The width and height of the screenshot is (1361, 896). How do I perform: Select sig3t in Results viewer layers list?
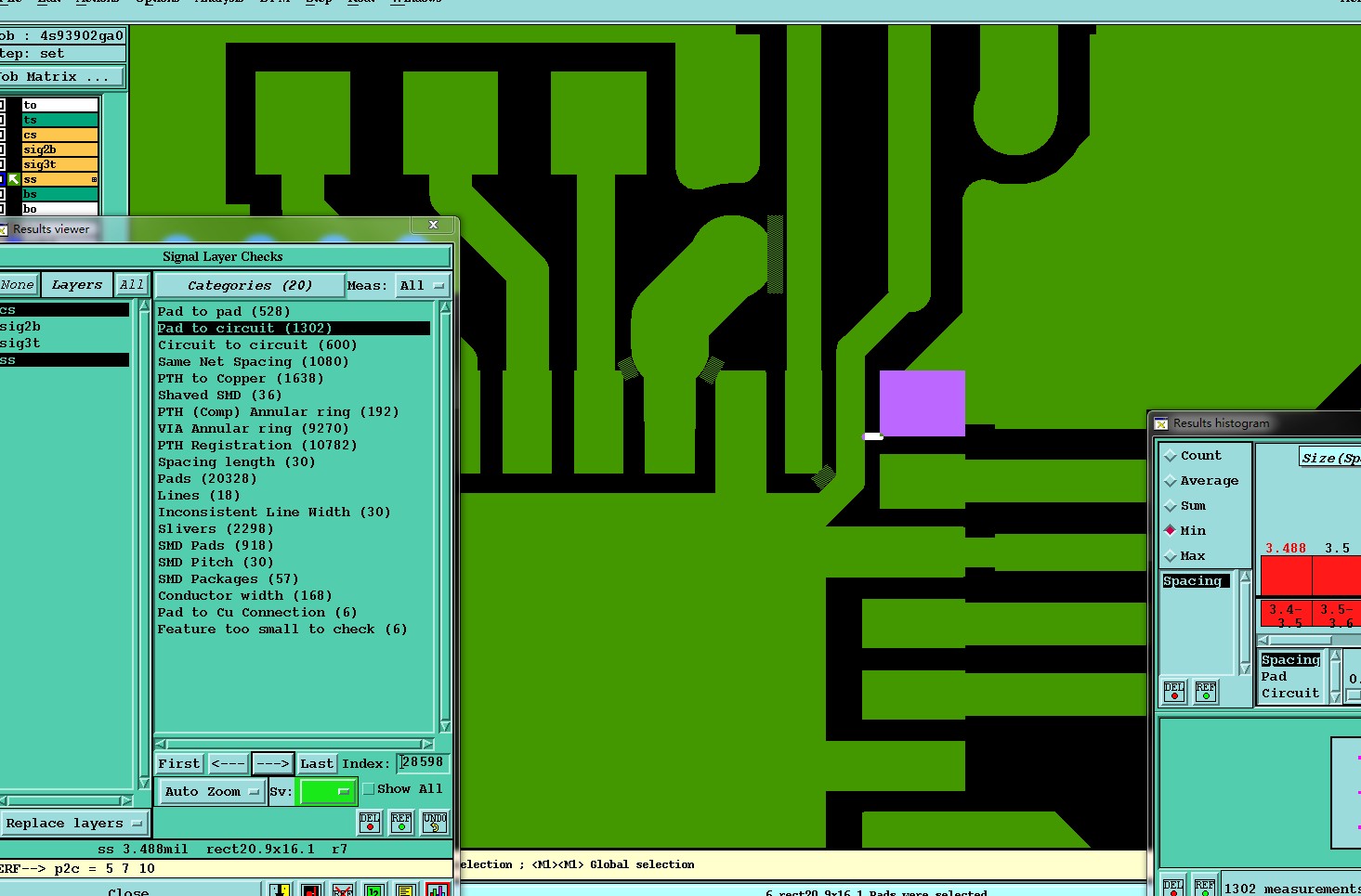point(64,344)
